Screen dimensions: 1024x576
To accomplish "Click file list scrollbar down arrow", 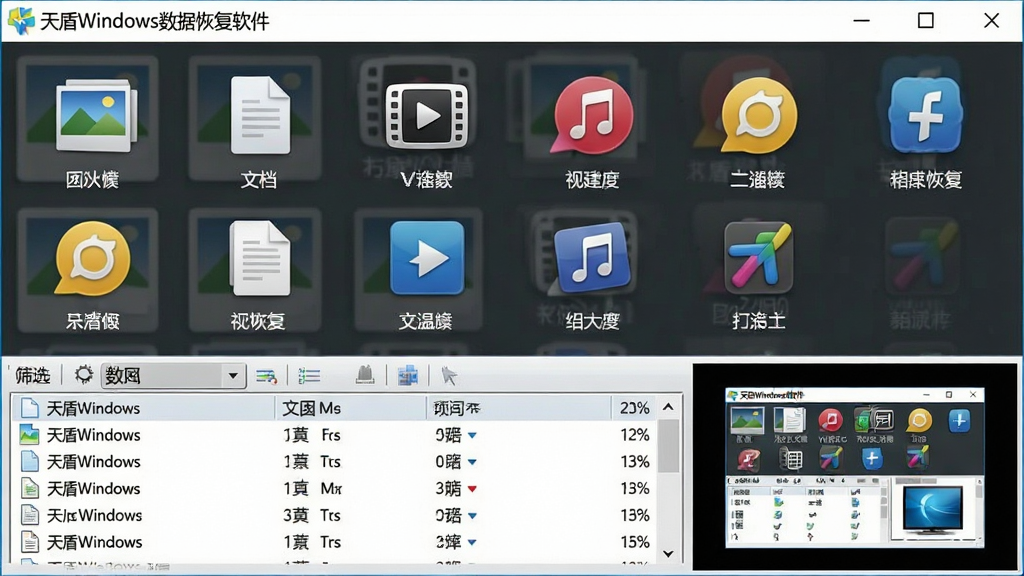I will [668, 554].
